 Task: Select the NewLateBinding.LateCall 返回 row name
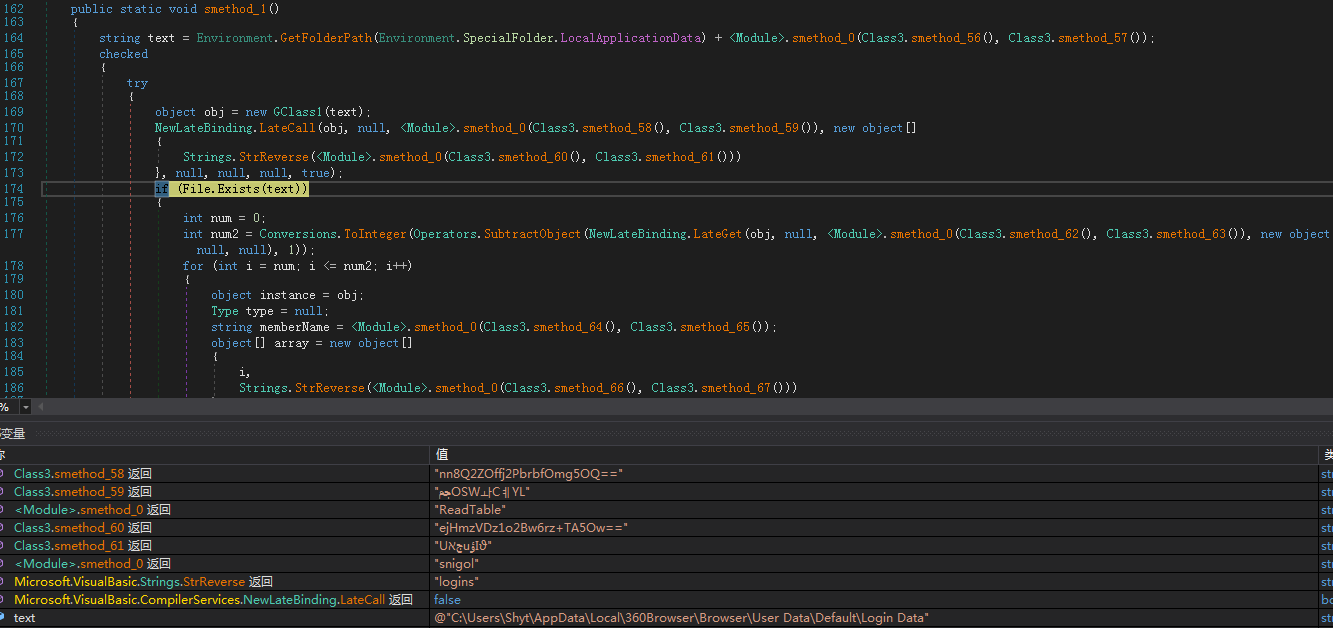(x=213, y=599)
